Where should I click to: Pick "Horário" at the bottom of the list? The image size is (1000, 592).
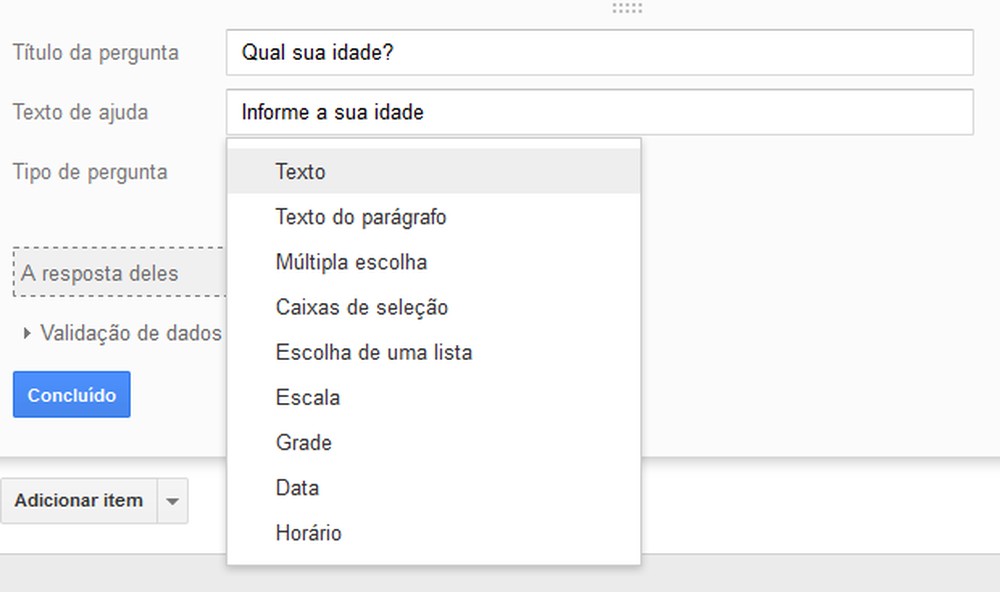pyautogui.click(x=308, y=533)
